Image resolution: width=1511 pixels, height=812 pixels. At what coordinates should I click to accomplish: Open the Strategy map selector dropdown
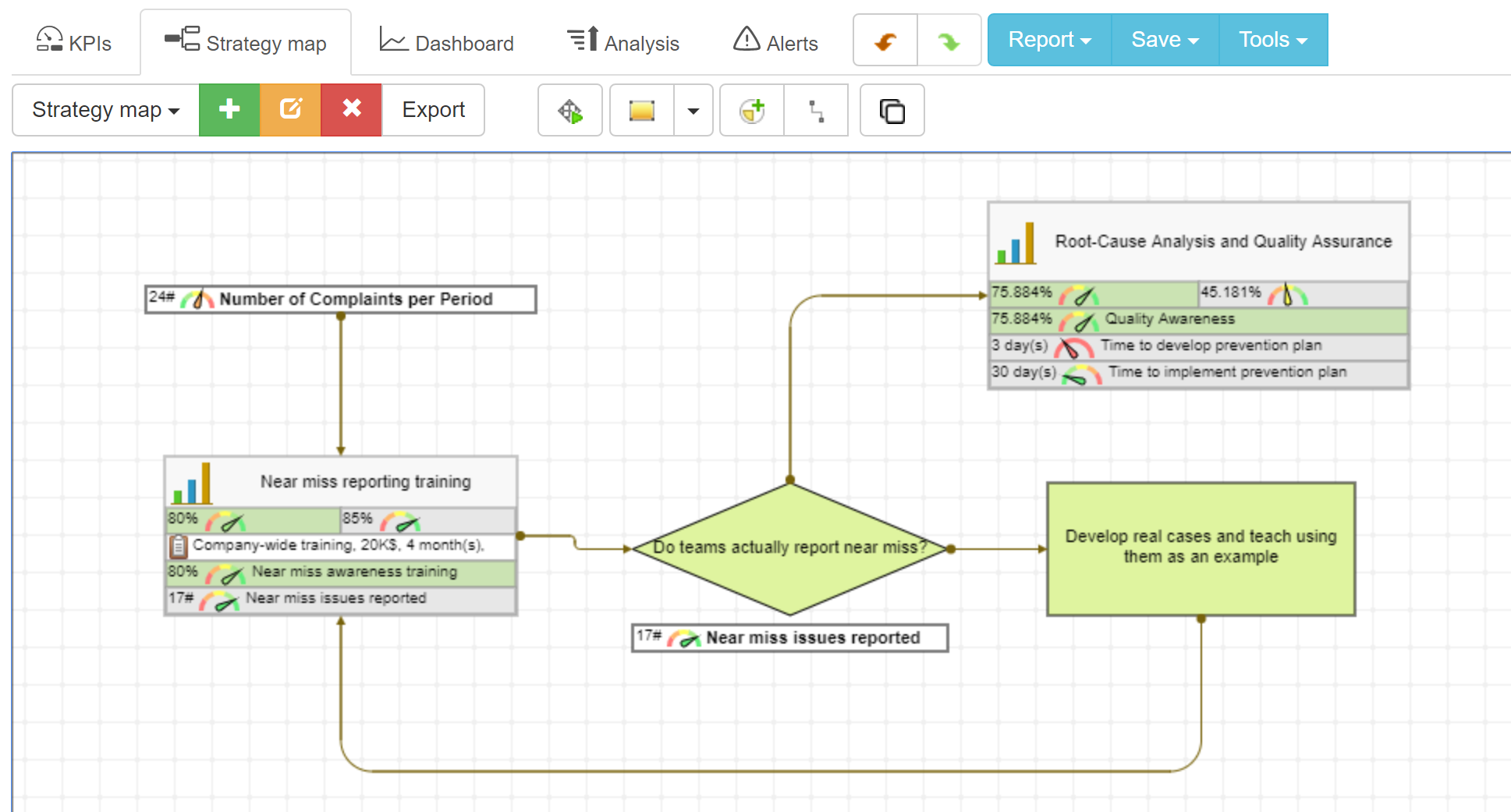point(106,110)
